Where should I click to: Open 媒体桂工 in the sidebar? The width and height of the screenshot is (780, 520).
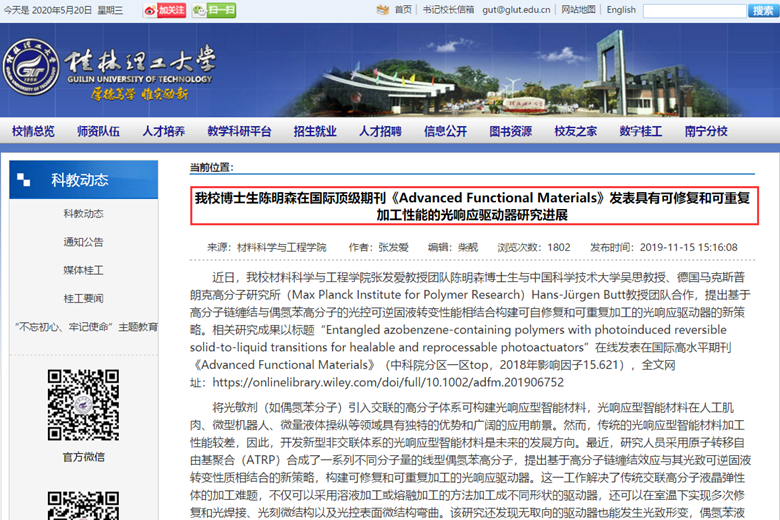tap(83, 270)
